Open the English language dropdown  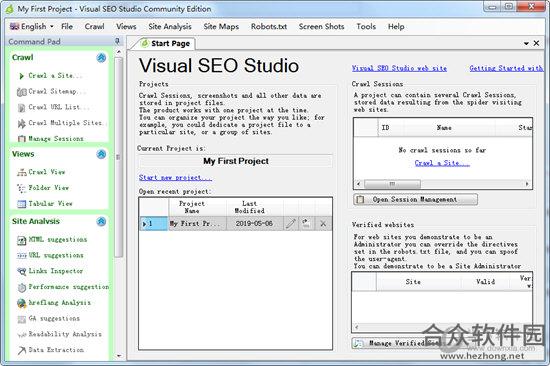point(52,27)
